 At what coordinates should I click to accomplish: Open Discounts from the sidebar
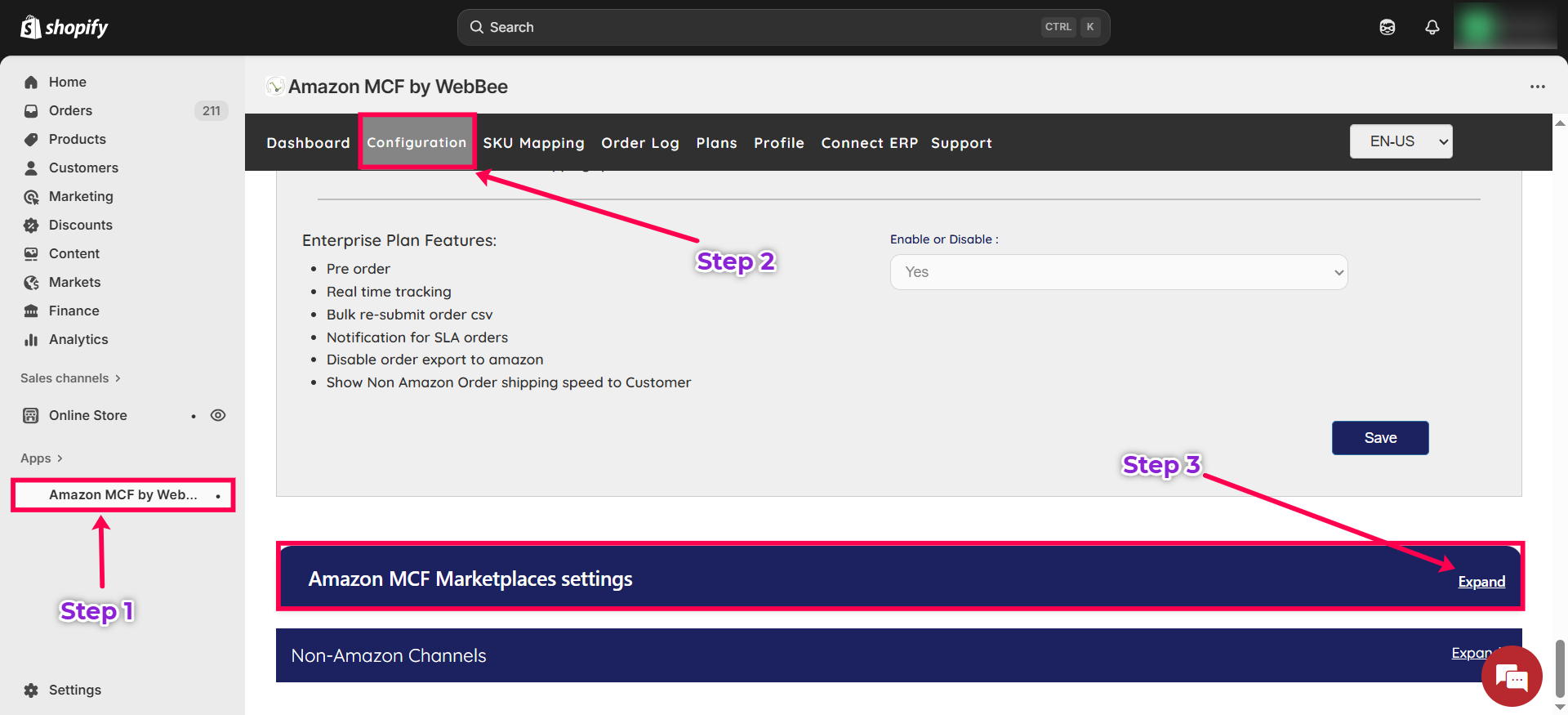point(80,225)
